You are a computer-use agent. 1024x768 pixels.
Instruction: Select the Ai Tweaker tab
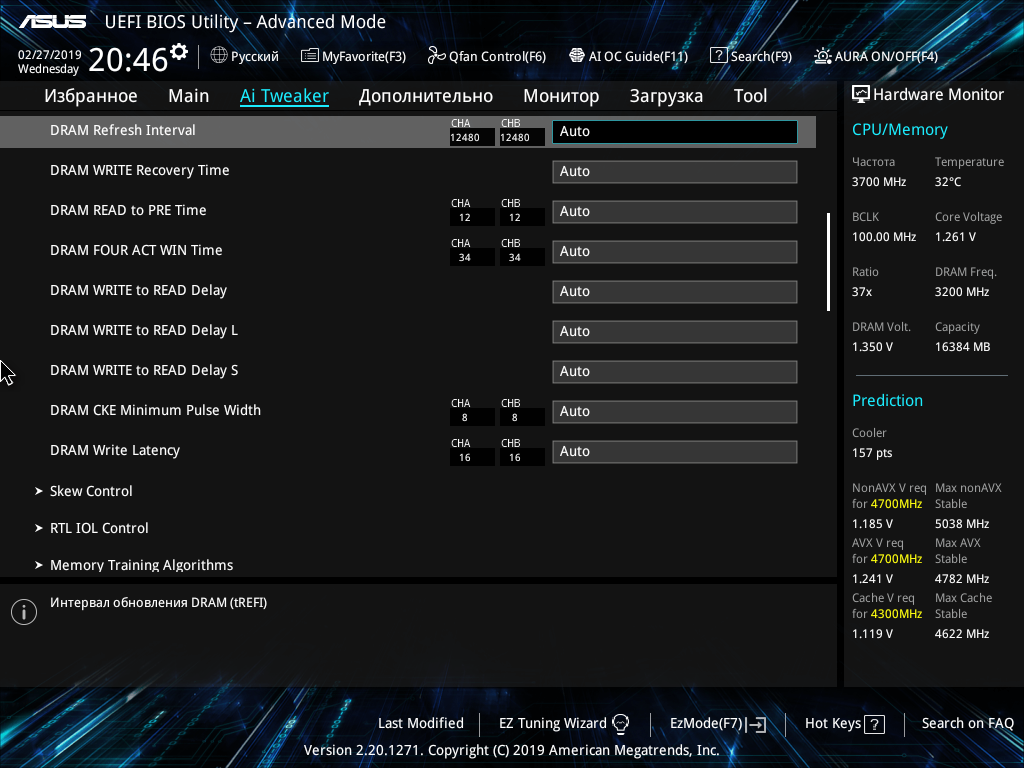coord(284,96)
